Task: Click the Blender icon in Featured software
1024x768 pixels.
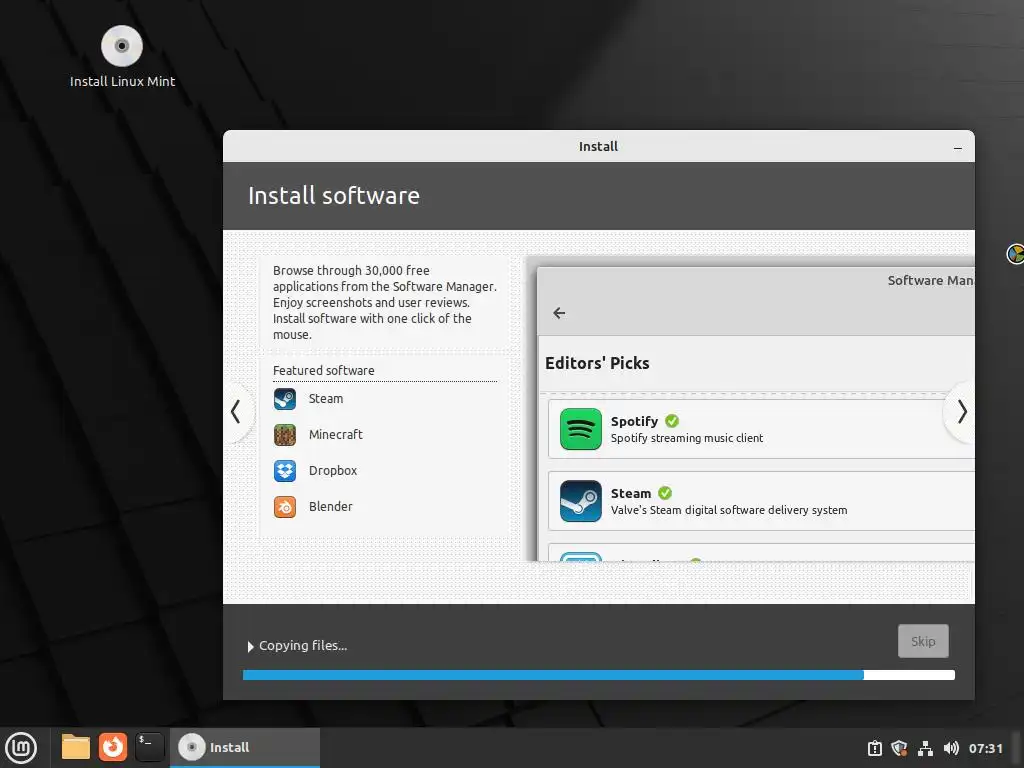Action: pos(285,507)
